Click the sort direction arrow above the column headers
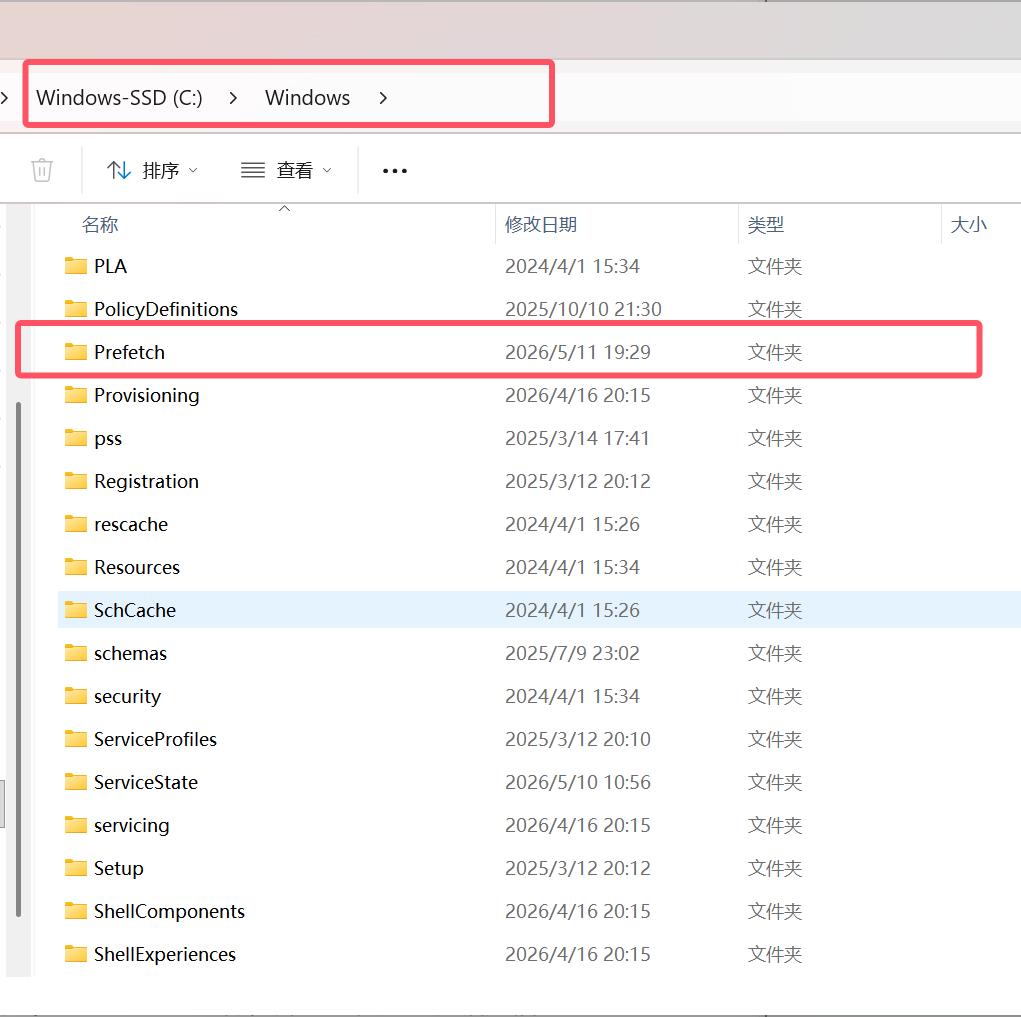 tap(284, 208)
